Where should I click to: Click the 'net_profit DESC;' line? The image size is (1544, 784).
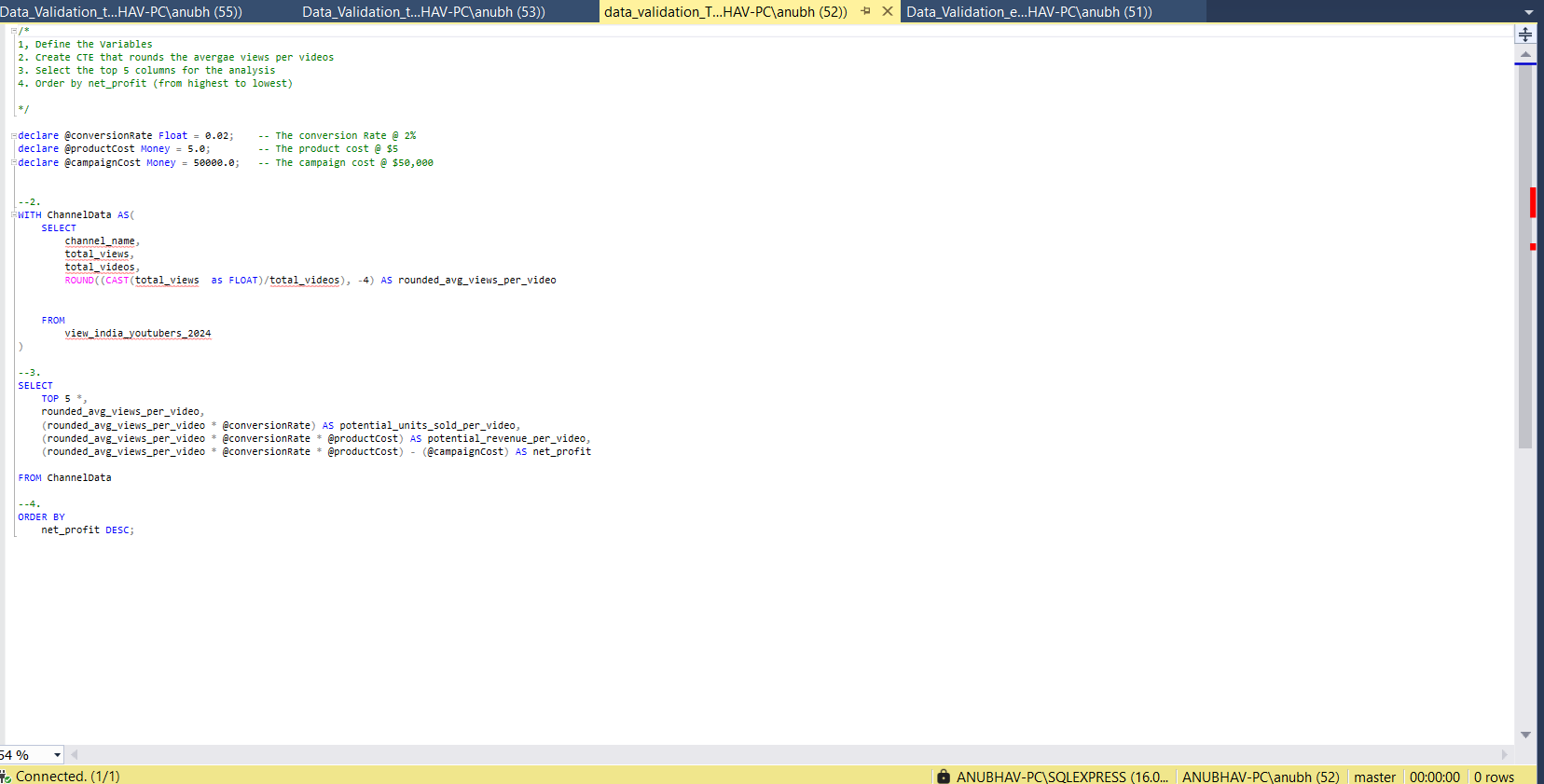pos(88,530)
